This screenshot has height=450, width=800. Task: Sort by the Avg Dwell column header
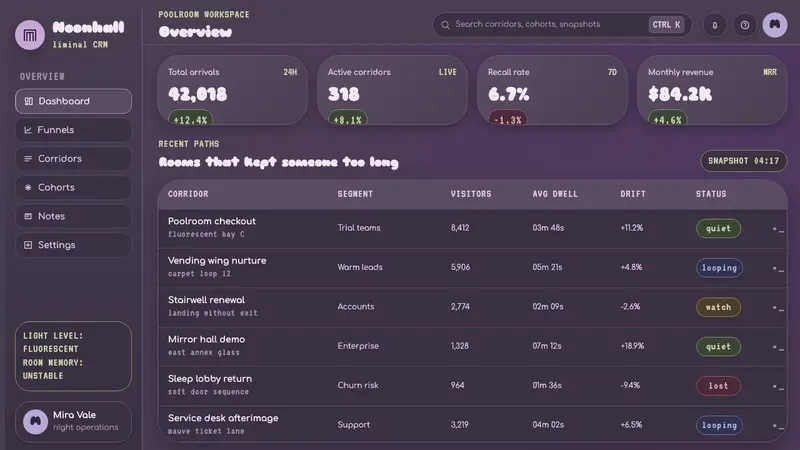click(555, 194)
